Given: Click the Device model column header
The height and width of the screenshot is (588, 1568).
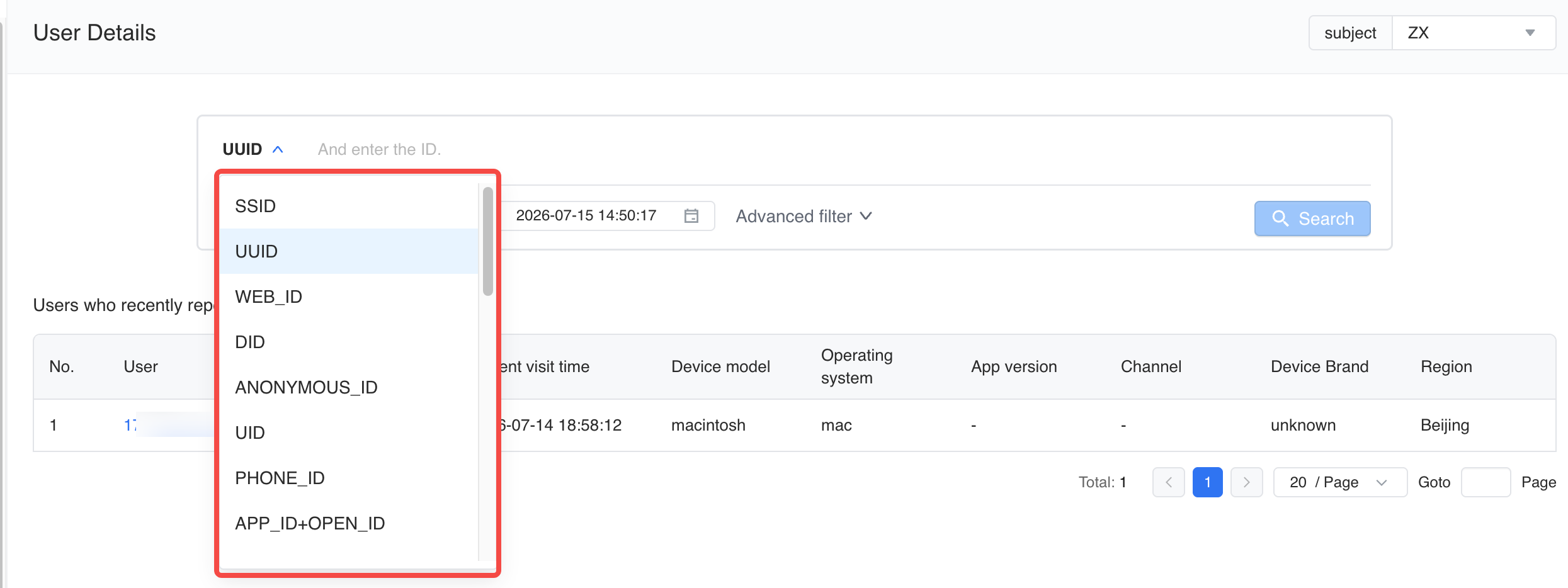Looking at the screenshot, I should [720, 366].
